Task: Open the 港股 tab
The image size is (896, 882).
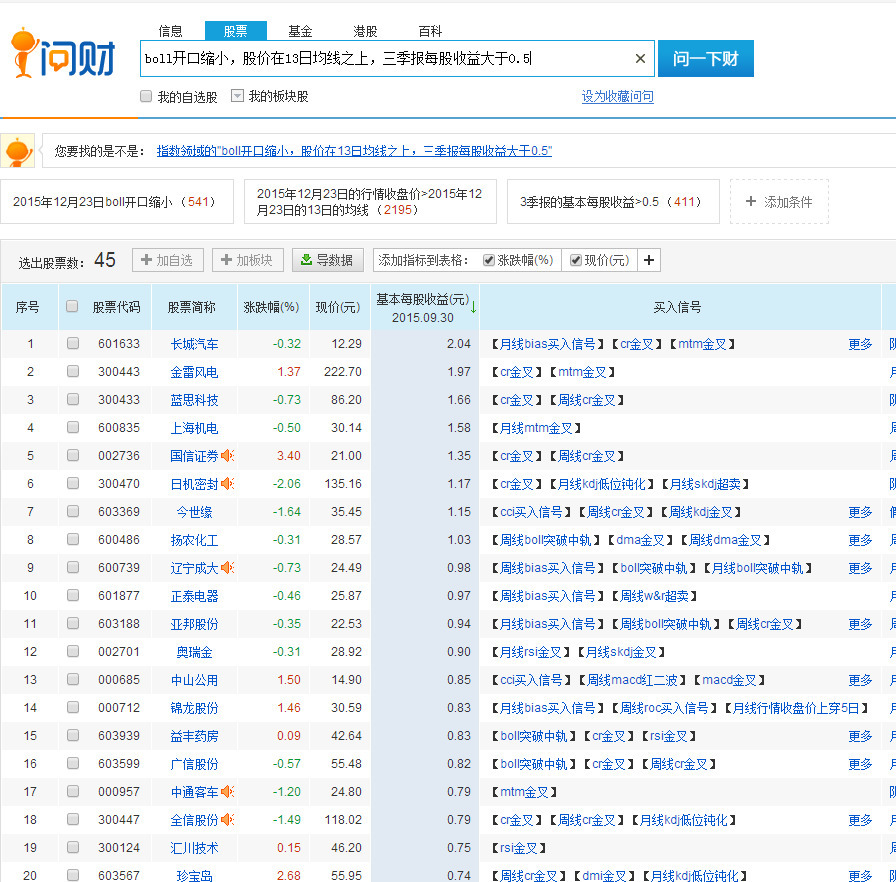Action: tap(365, 31)
